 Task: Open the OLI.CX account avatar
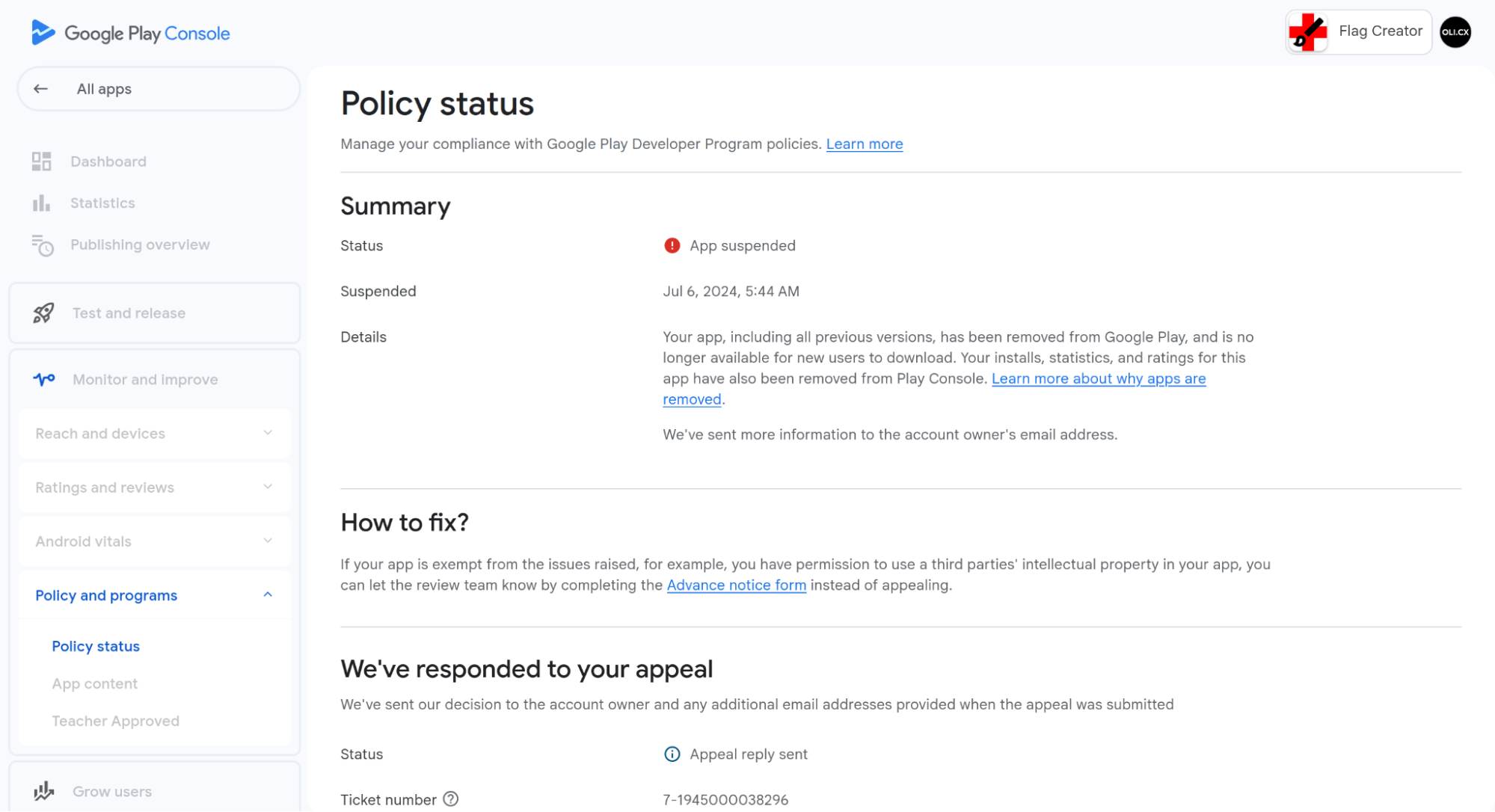tap(1455, 32)
